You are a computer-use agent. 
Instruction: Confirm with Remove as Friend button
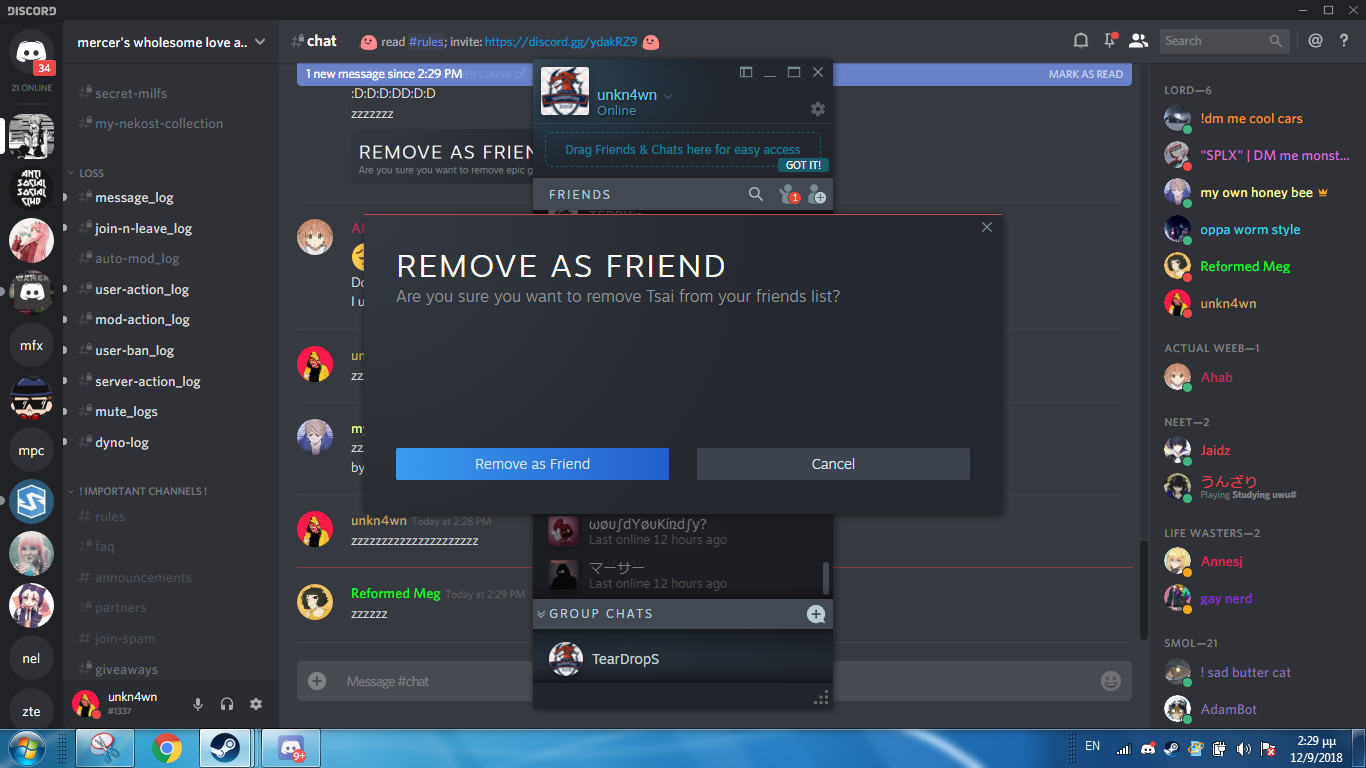(x=532, y=464)
